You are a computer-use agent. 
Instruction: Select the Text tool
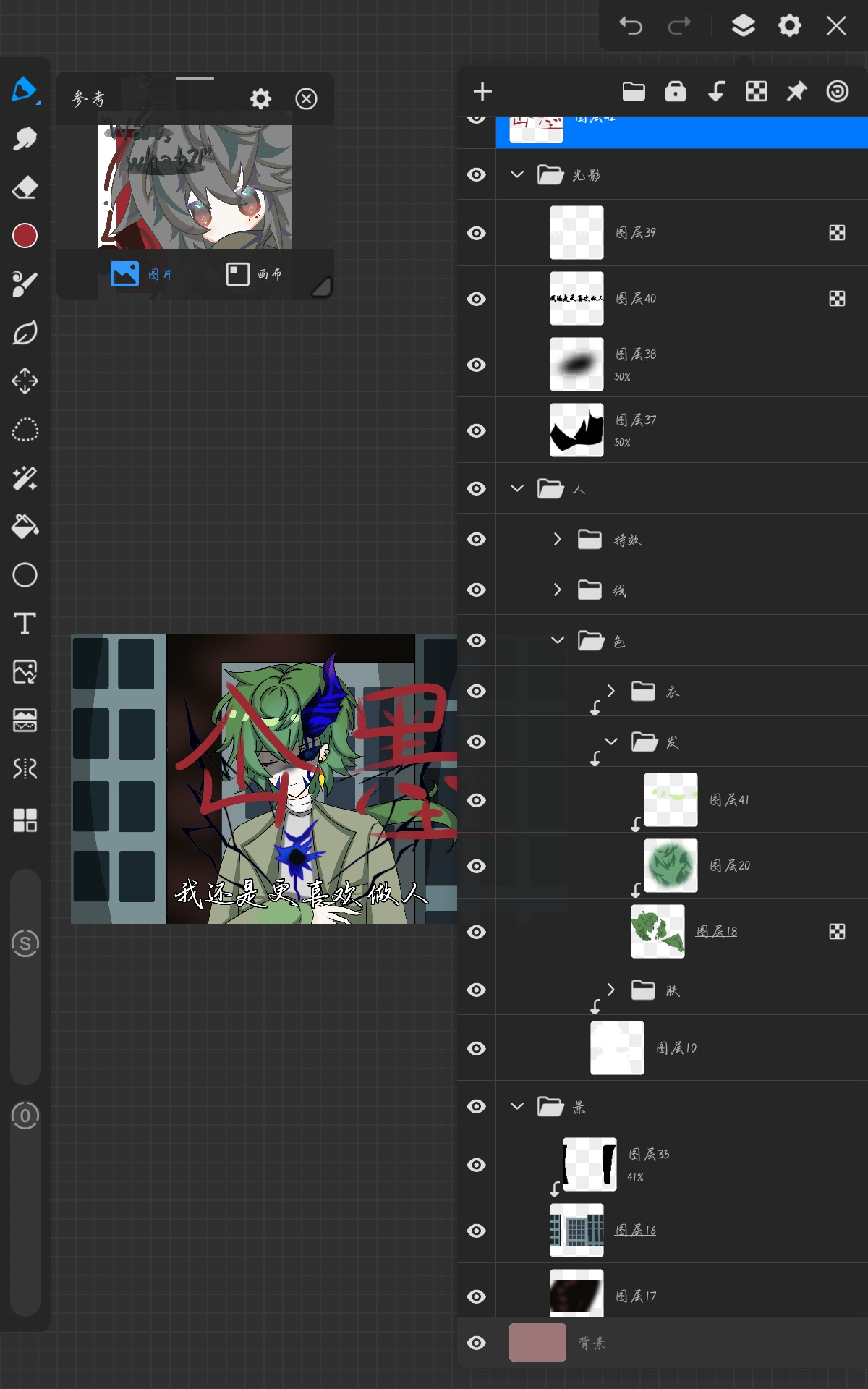25,623
